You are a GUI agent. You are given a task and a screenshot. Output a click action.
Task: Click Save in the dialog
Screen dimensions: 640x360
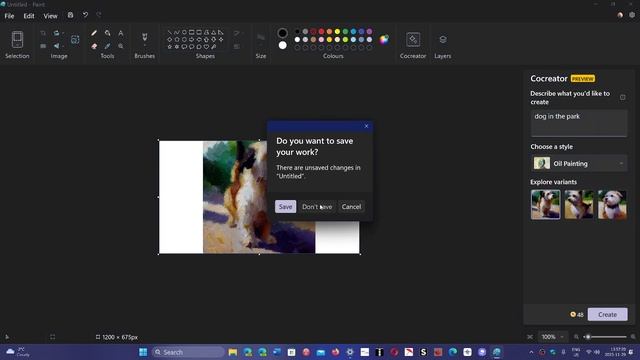(x=285, y=207)
